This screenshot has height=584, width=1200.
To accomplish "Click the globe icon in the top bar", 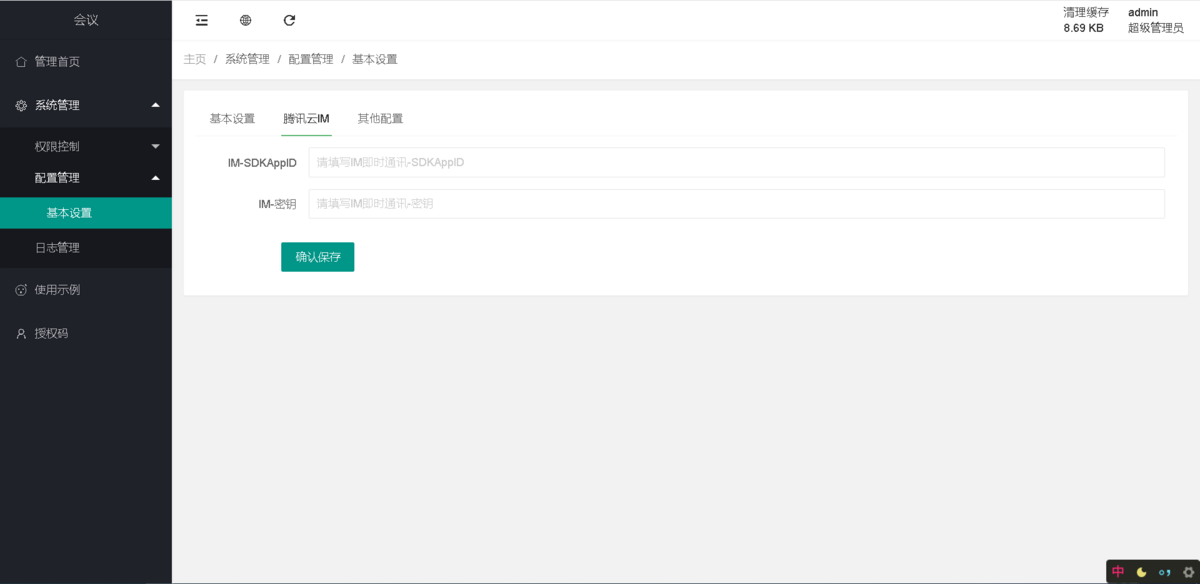I will pos(246,20).
